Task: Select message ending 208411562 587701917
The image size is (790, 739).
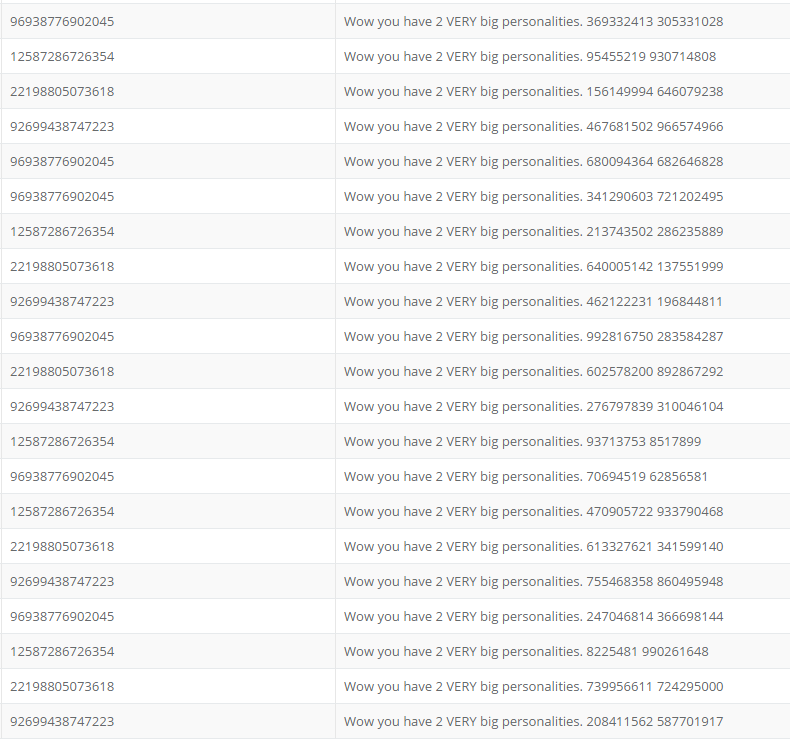Action: 534,722
